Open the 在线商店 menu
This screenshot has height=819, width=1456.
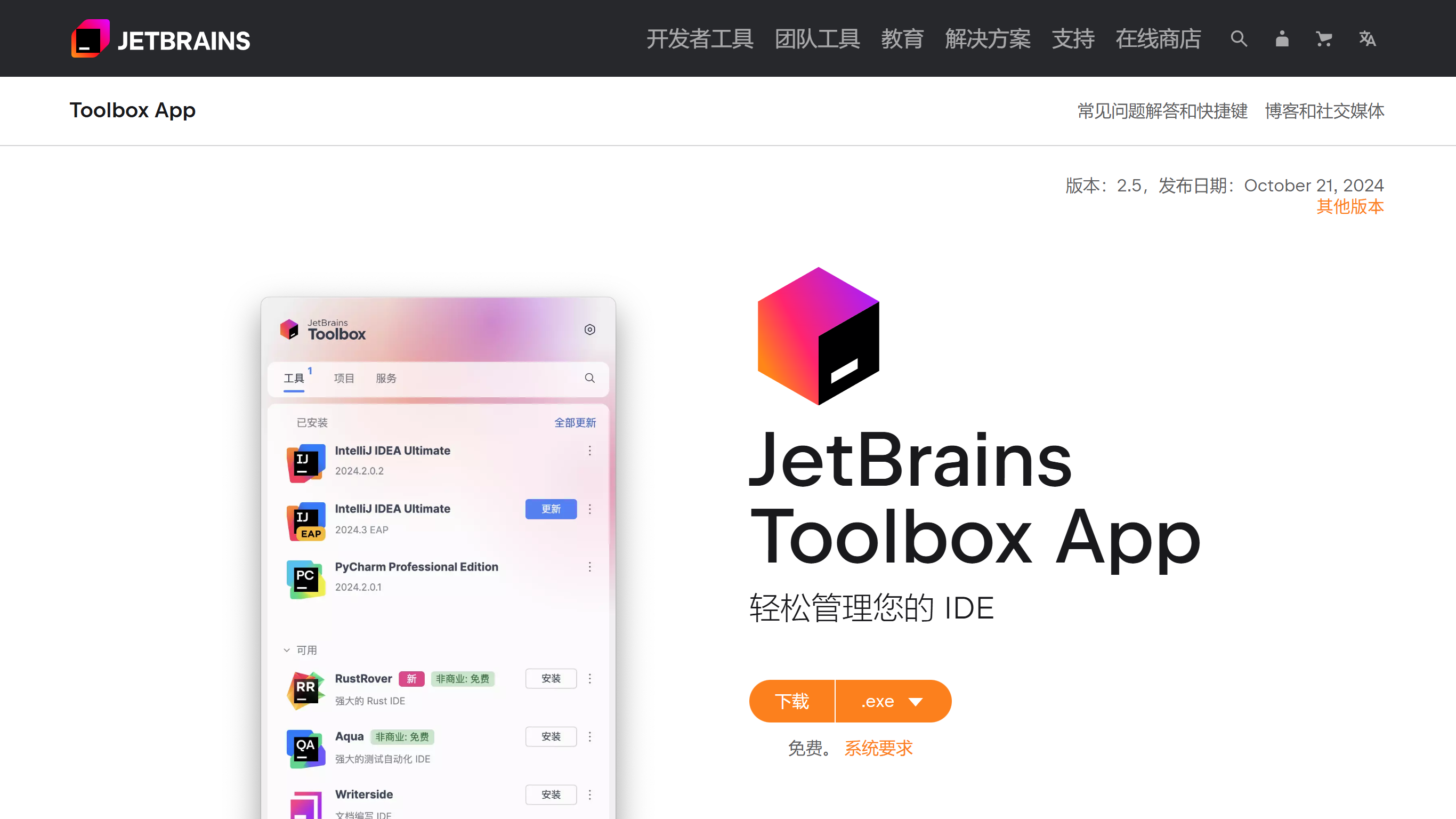[x=1158, y=39]
